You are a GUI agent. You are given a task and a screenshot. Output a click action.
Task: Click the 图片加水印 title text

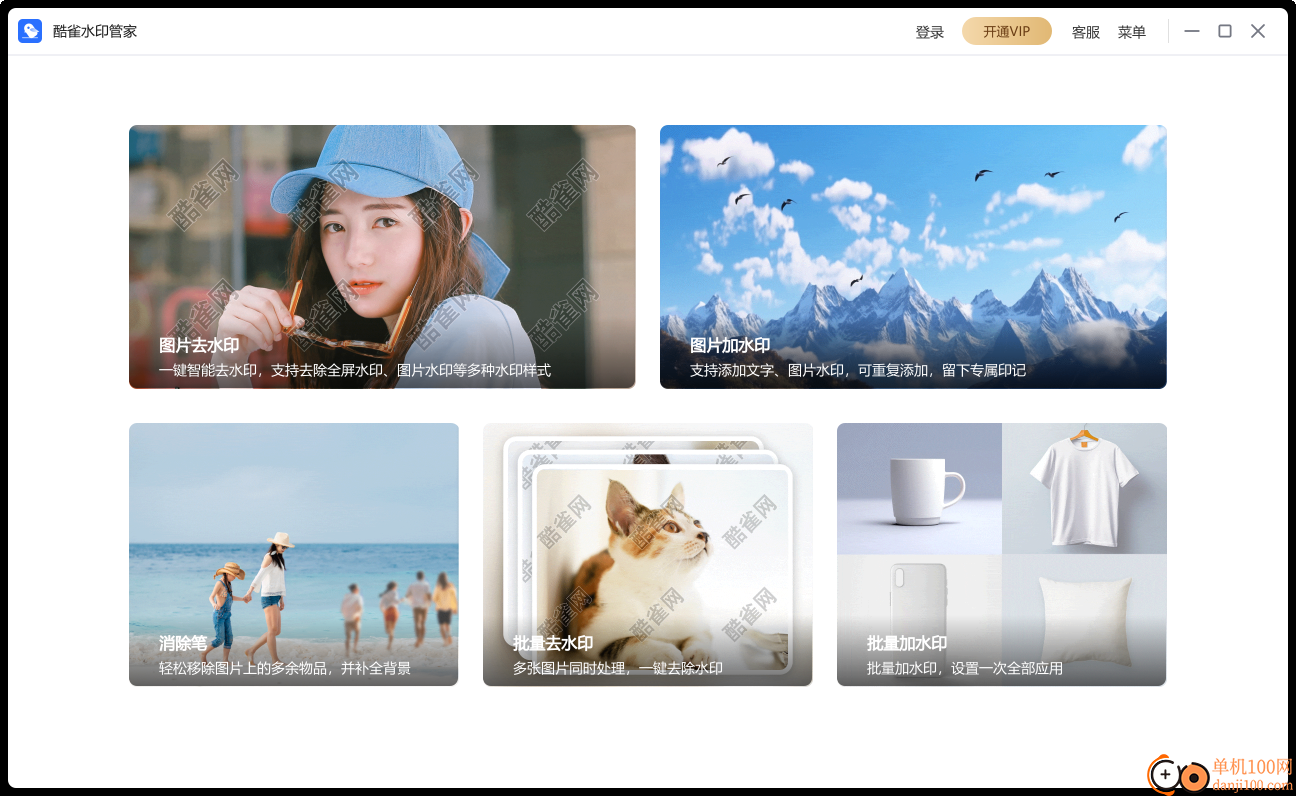[730, 345]
